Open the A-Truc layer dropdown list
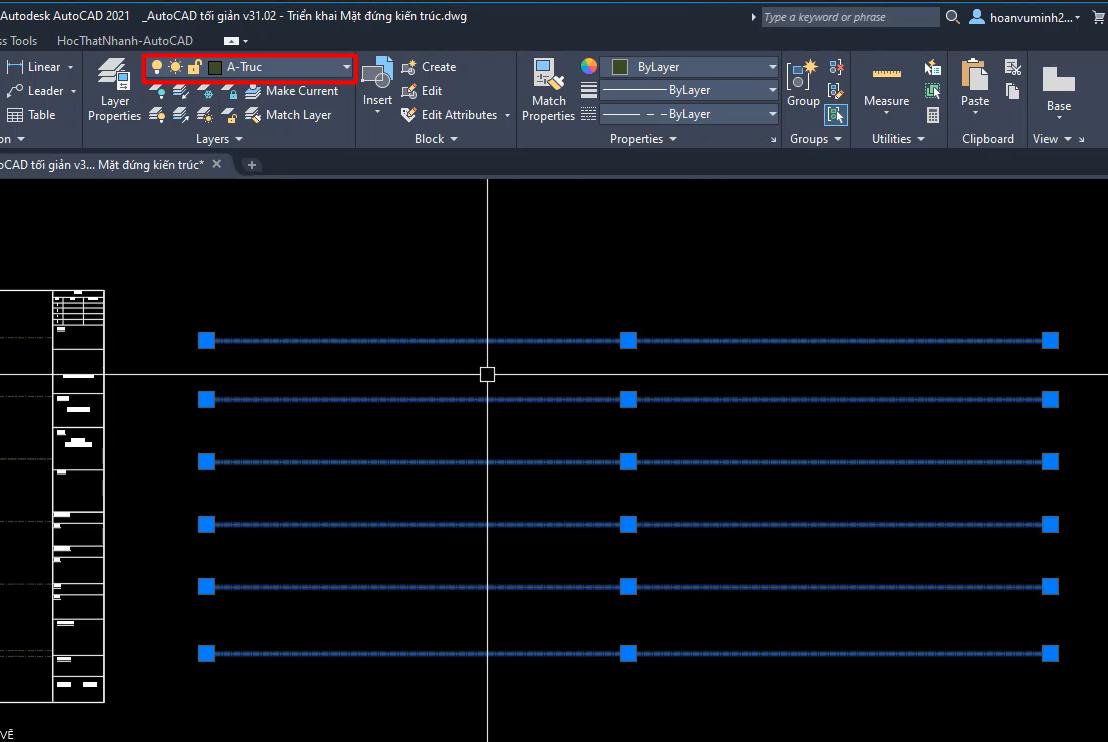The height and width of the screenshot is (742, 1108). click(x=347, y=67)
